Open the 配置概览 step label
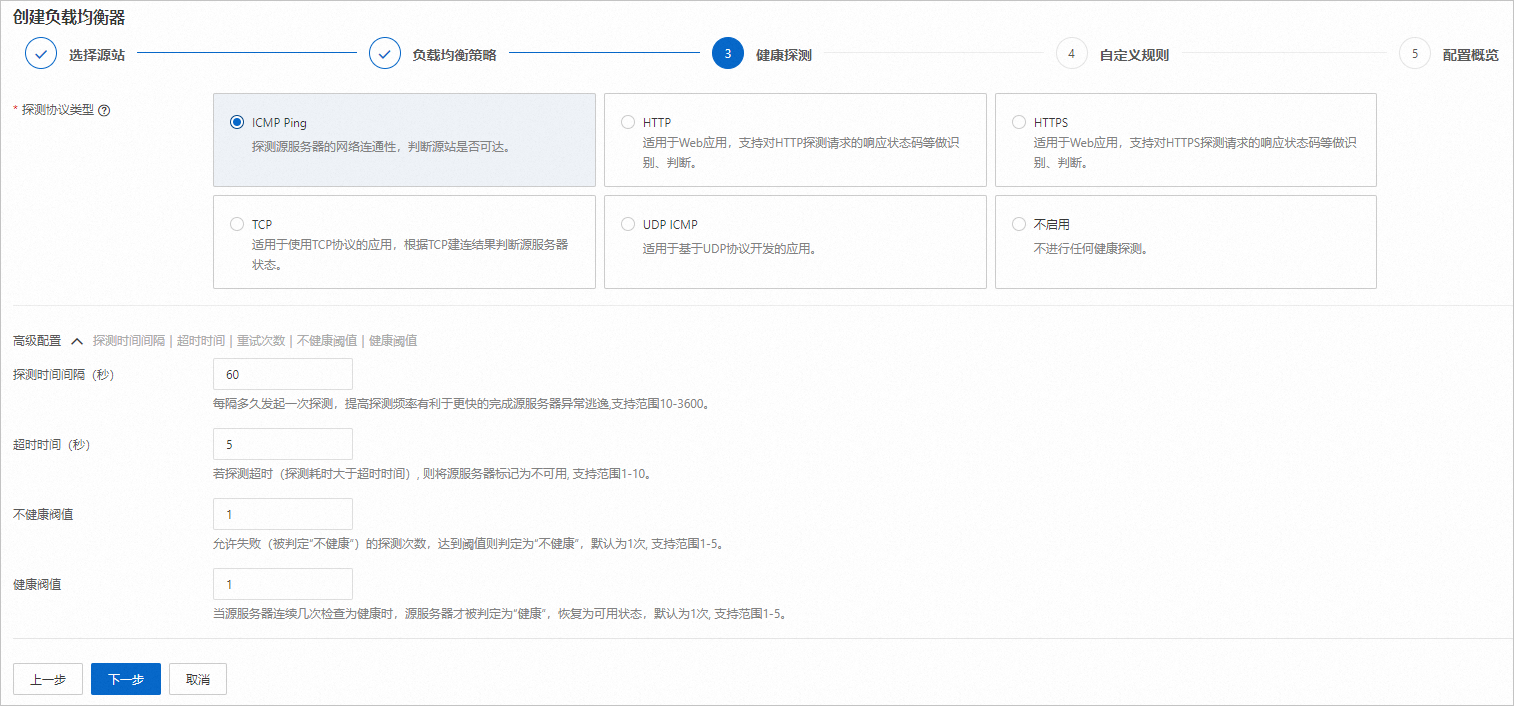This screenshot has height=706, width=1514. [1471, 55]
